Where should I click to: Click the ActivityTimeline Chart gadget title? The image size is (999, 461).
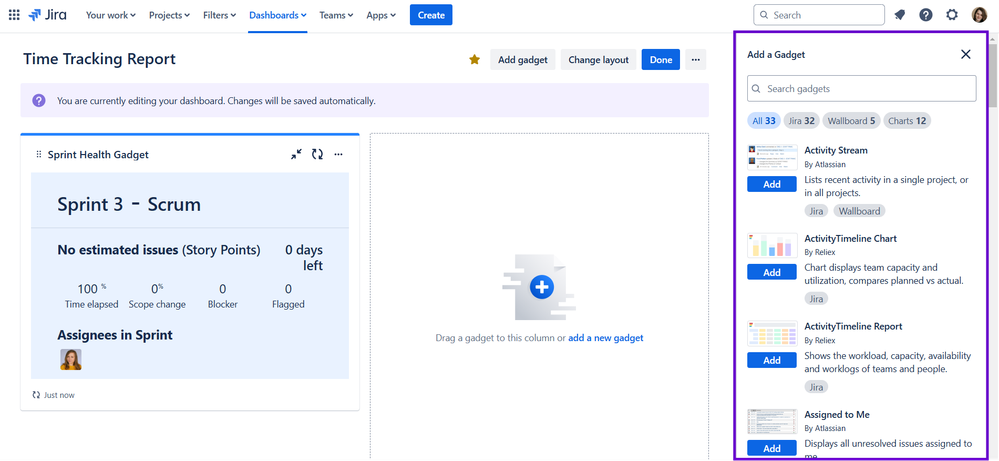pyautogui.click(x=851, y=238)
